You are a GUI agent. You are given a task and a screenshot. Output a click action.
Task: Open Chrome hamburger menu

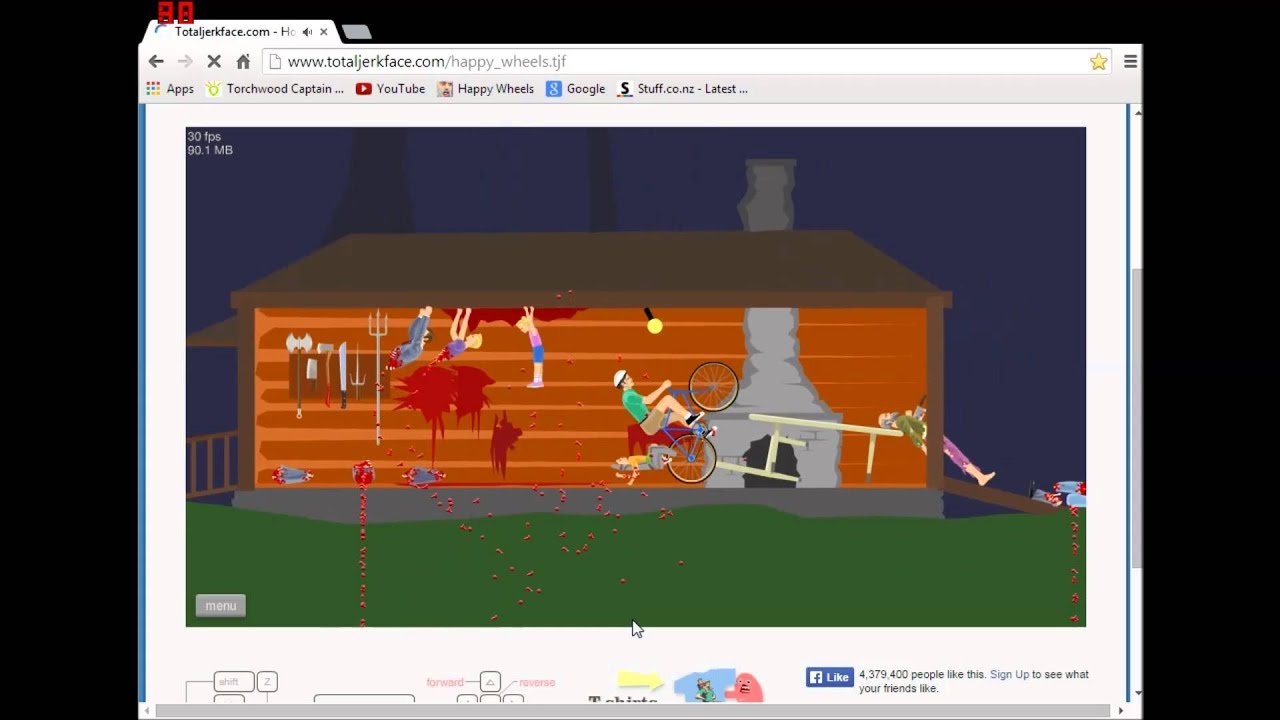tap(1130, 61)
